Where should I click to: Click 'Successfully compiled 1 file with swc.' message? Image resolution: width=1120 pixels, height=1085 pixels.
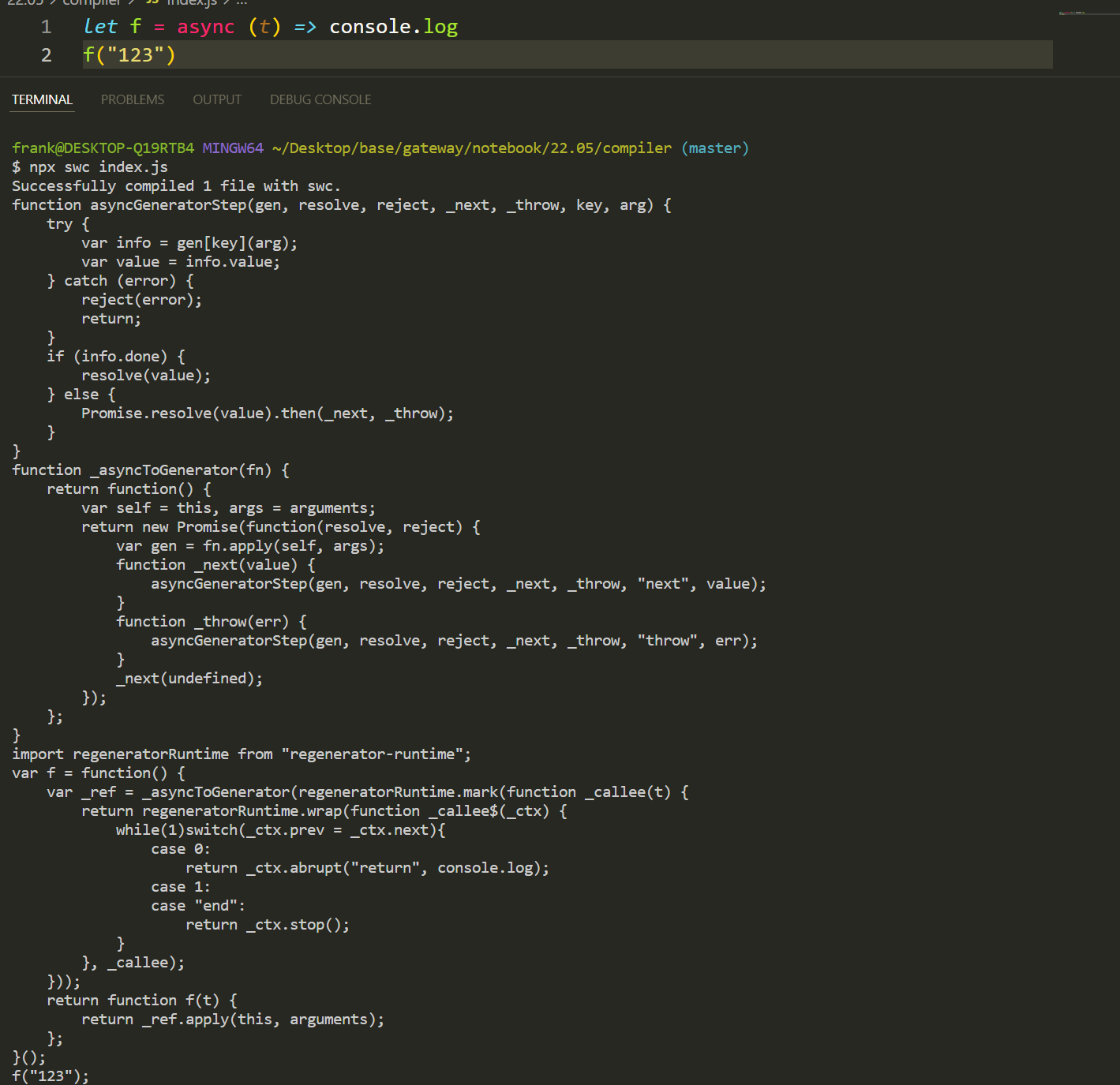pos(176,186)
